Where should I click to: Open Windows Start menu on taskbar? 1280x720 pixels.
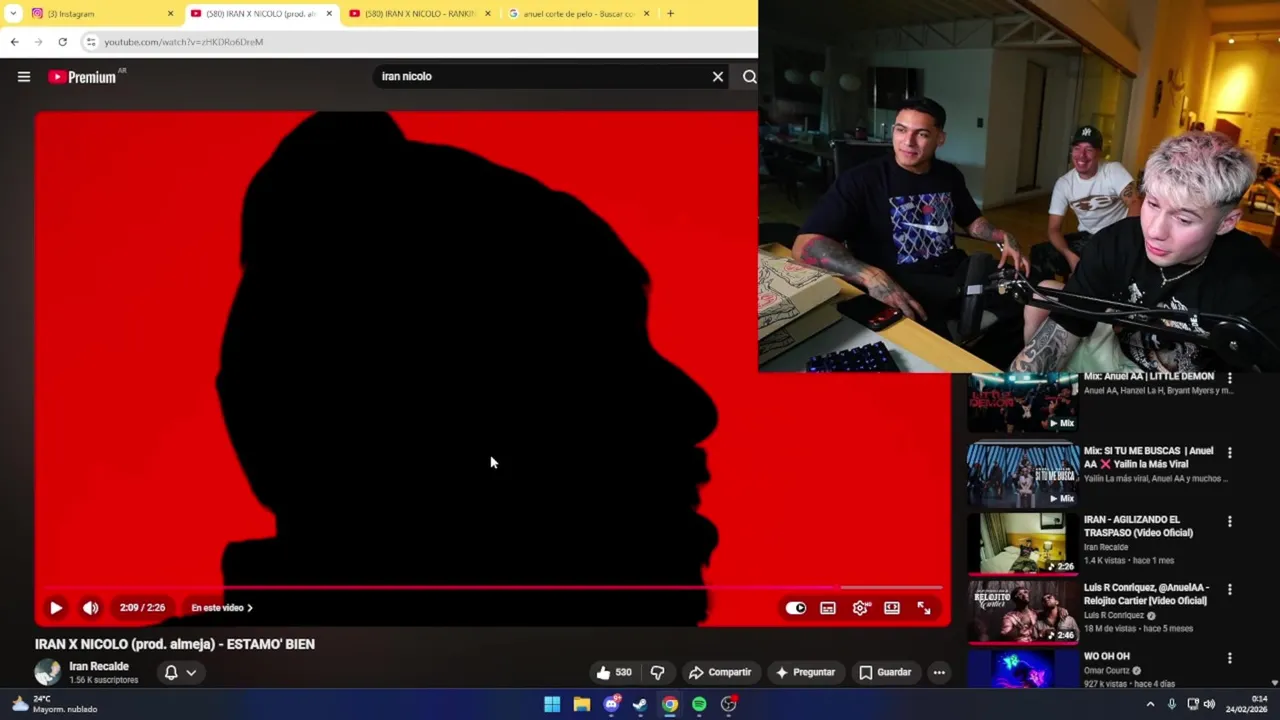click(x=552, y=704)
